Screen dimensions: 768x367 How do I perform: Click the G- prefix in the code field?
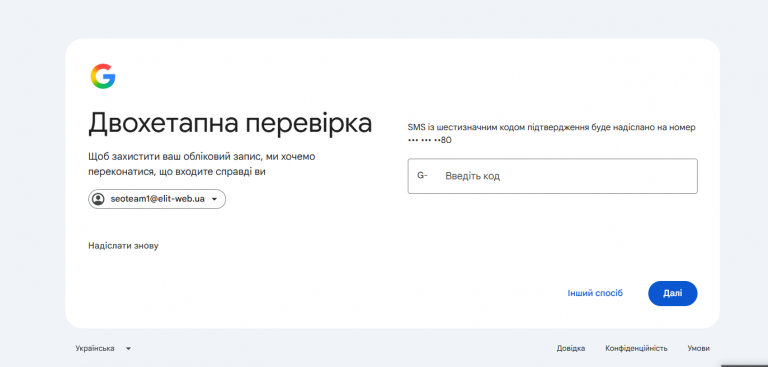[x=422, y=175]
